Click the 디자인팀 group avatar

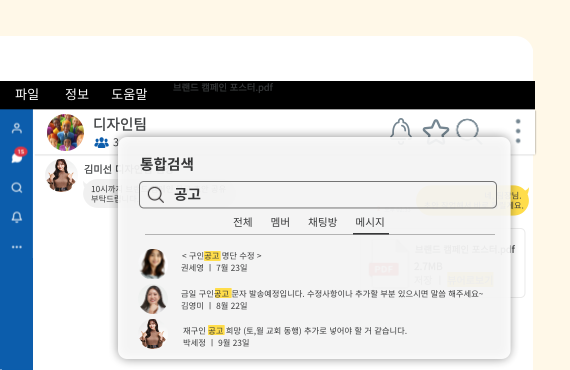[65, 132]
